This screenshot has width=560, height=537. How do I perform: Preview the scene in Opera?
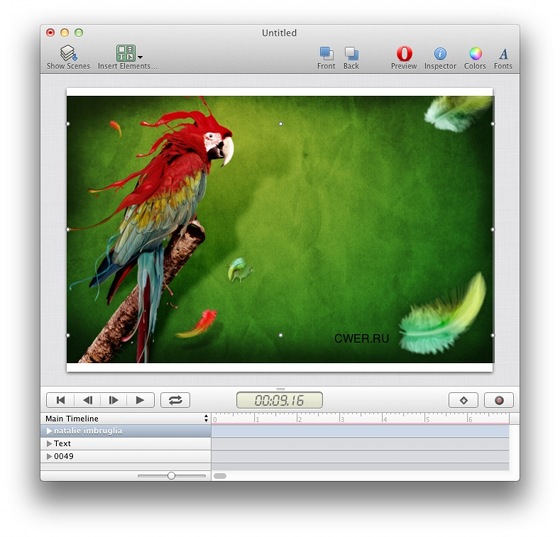pos(404,57)
